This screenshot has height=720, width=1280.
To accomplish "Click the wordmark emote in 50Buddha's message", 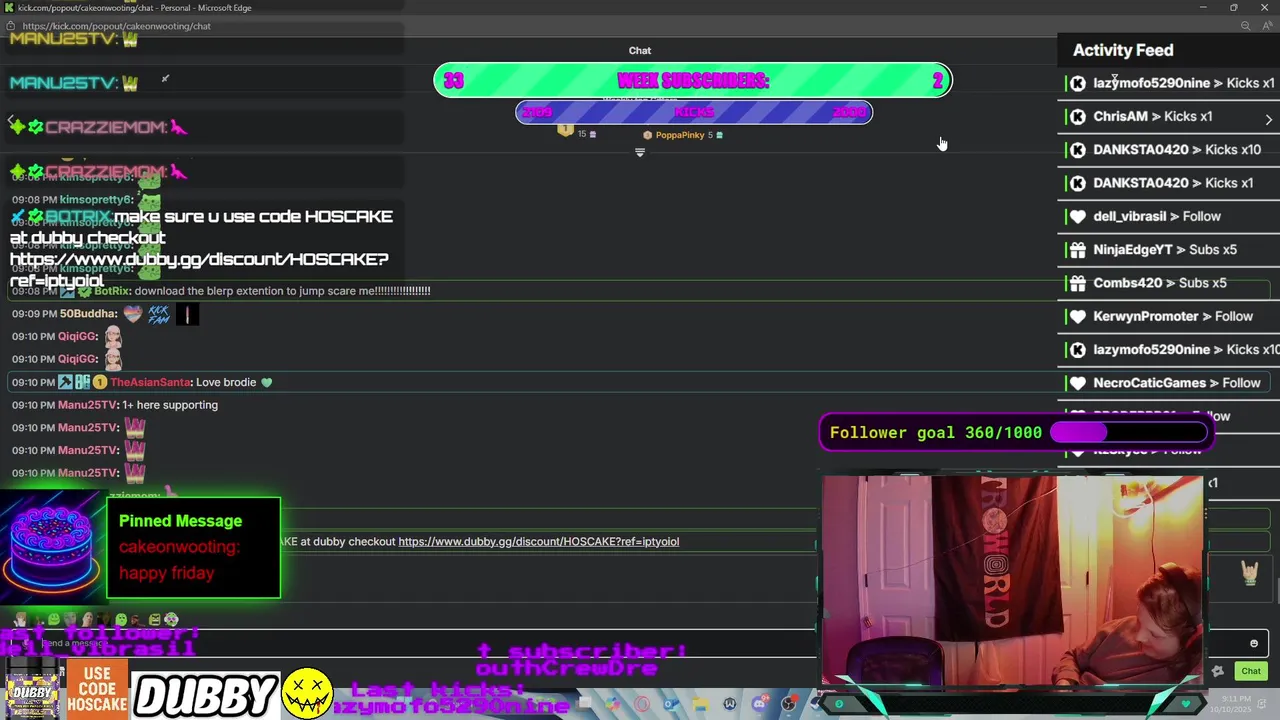I will (x=159, y=315).
